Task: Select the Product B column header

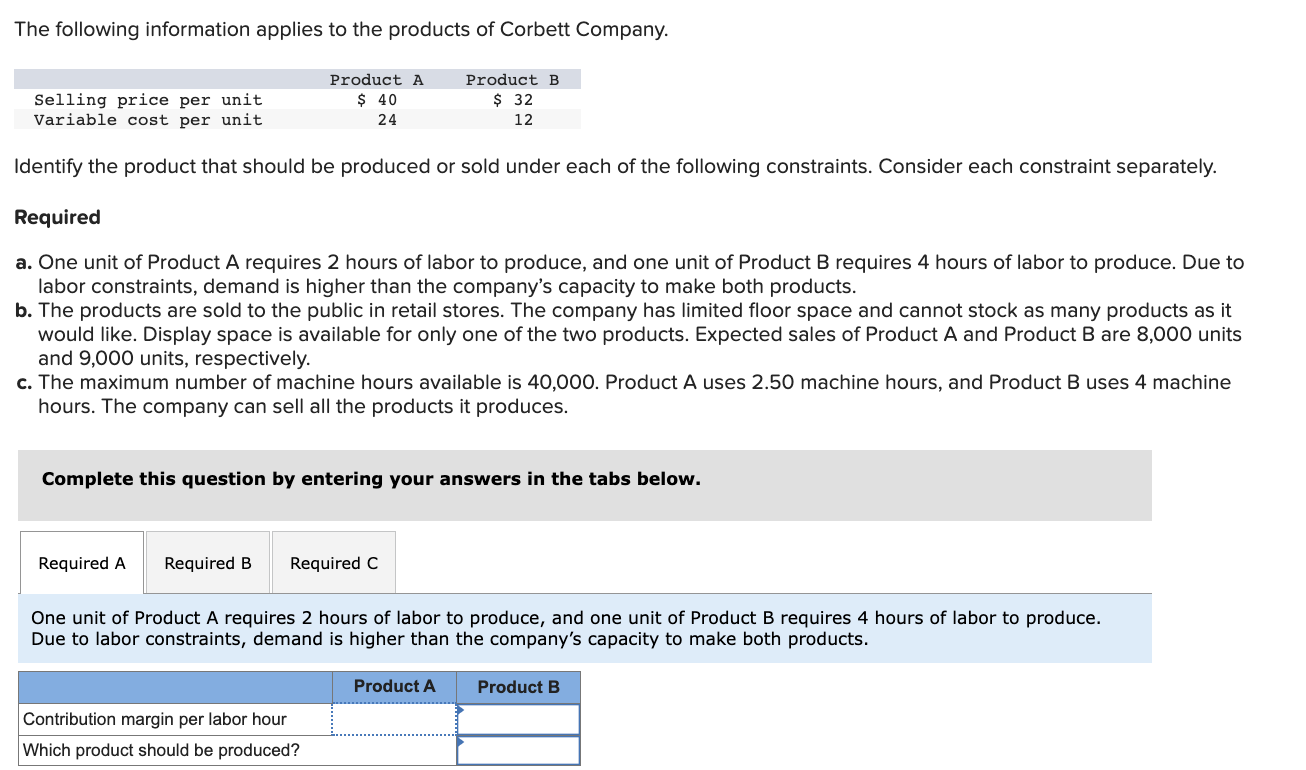Action: [518, 687]
